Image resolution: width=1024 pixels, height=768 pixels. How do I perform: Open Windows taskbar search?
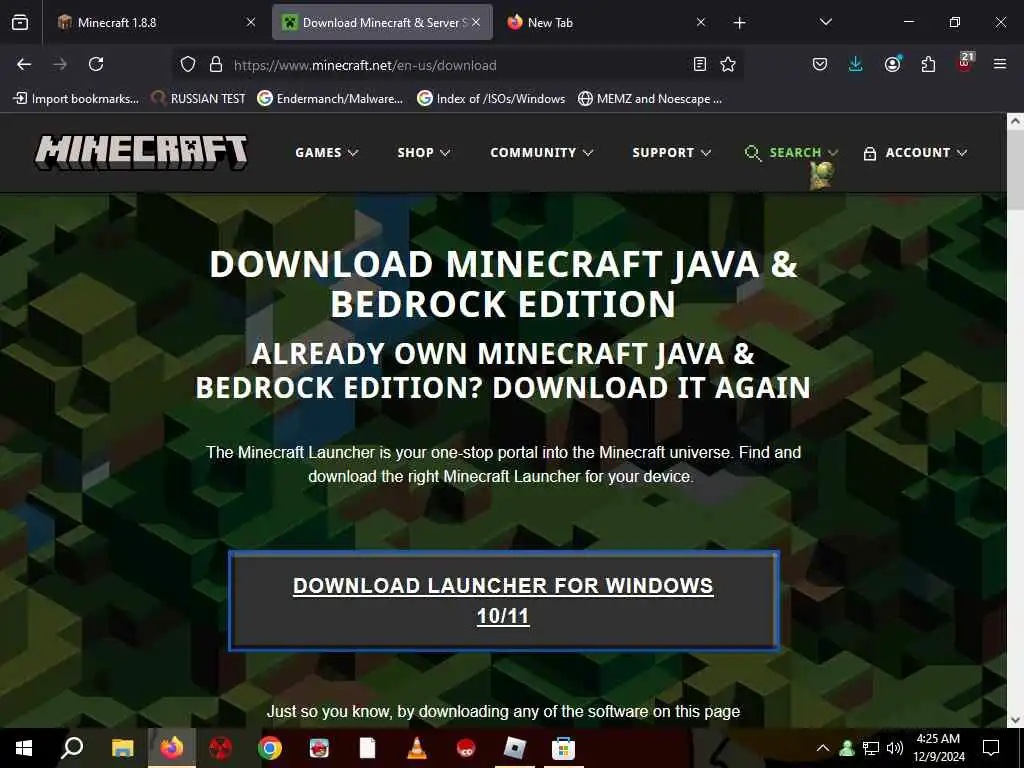pyautogui.click(x=72, y=748)
